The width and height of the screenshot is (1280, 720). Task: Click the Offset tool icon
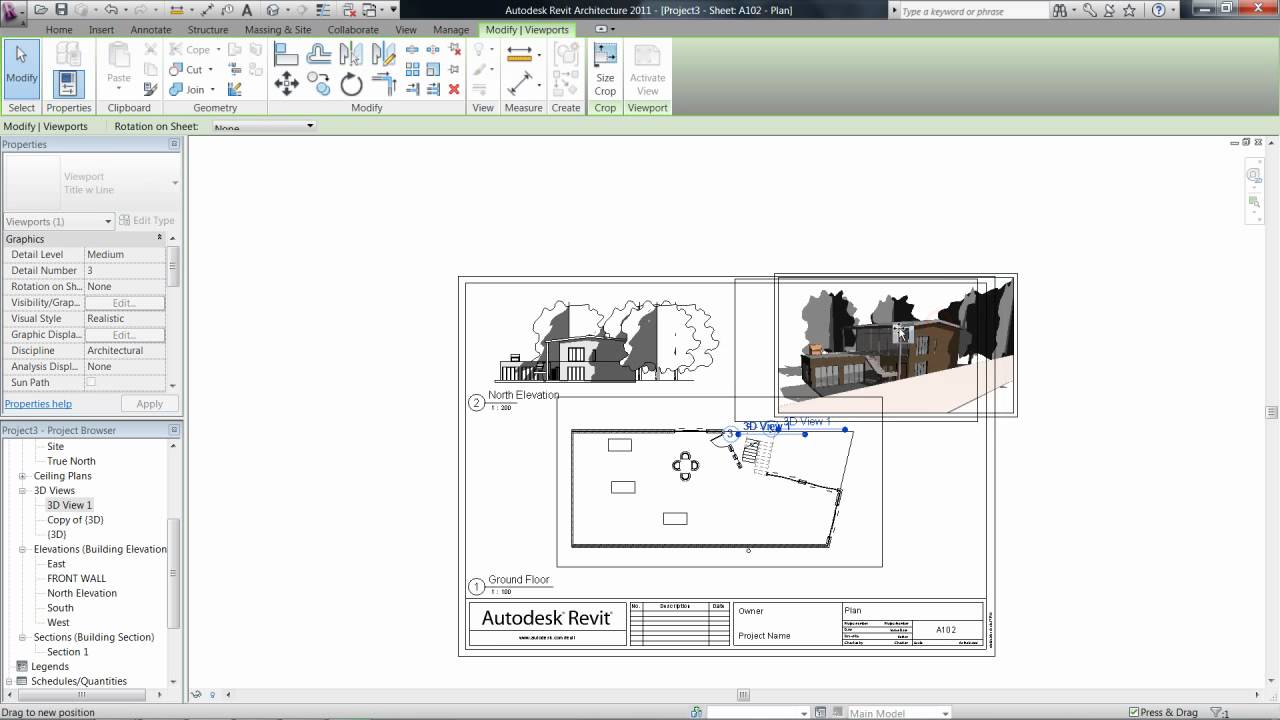click(319, 53)
